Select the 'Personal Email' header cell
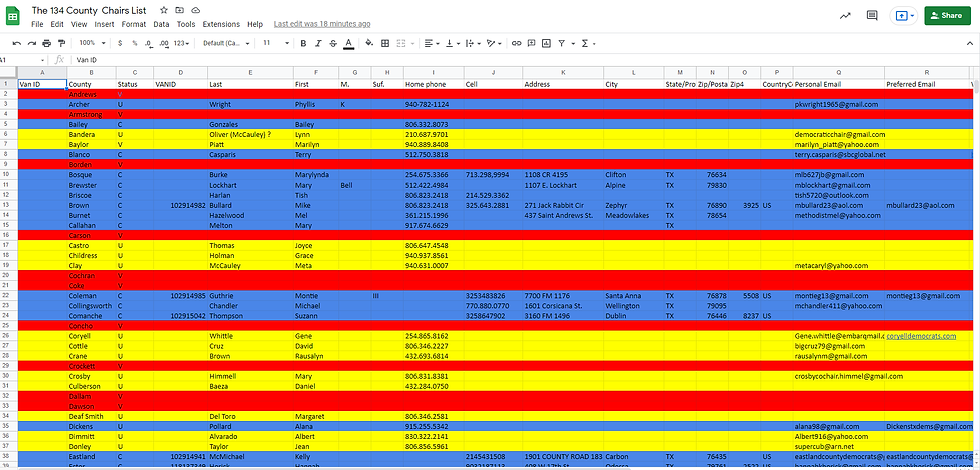 tap(838, 84)
